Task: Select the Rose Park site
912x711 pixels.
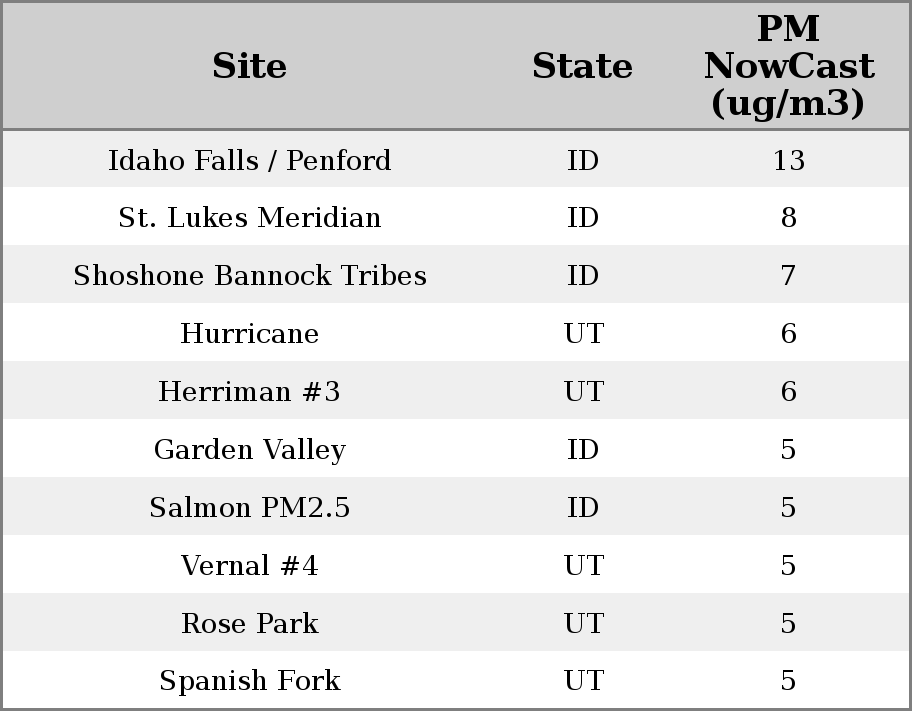Action: [249, 624]
